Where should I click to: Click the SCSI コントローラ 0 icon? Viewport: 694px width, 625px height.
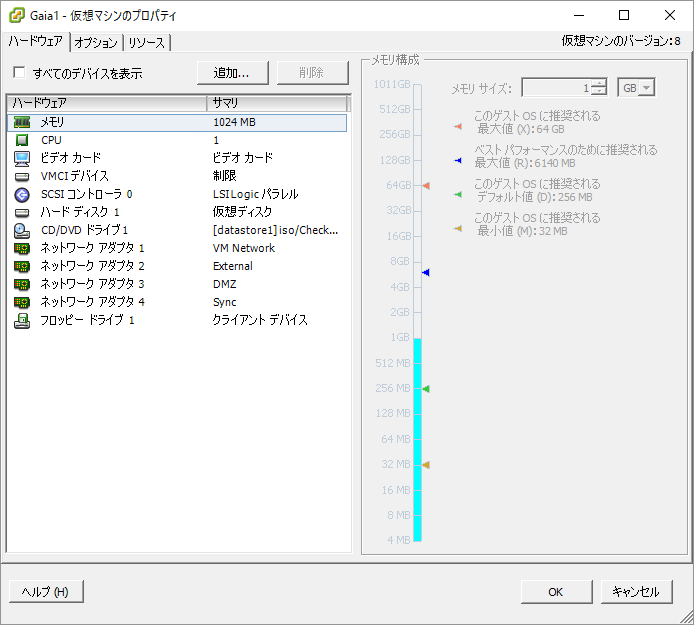point(22,194)
